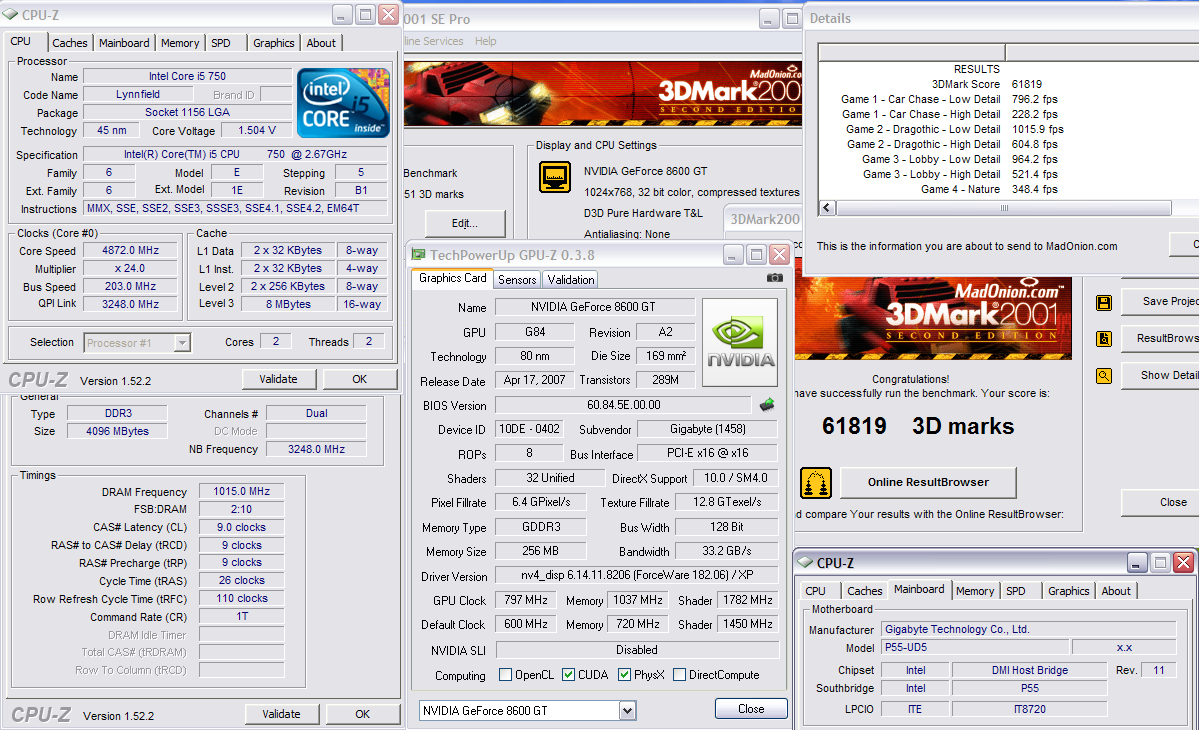Click OK button in top CPU-Z window
Viewport: 1199px width, 730px height.
pyautogui.click(x=359, y=379)
